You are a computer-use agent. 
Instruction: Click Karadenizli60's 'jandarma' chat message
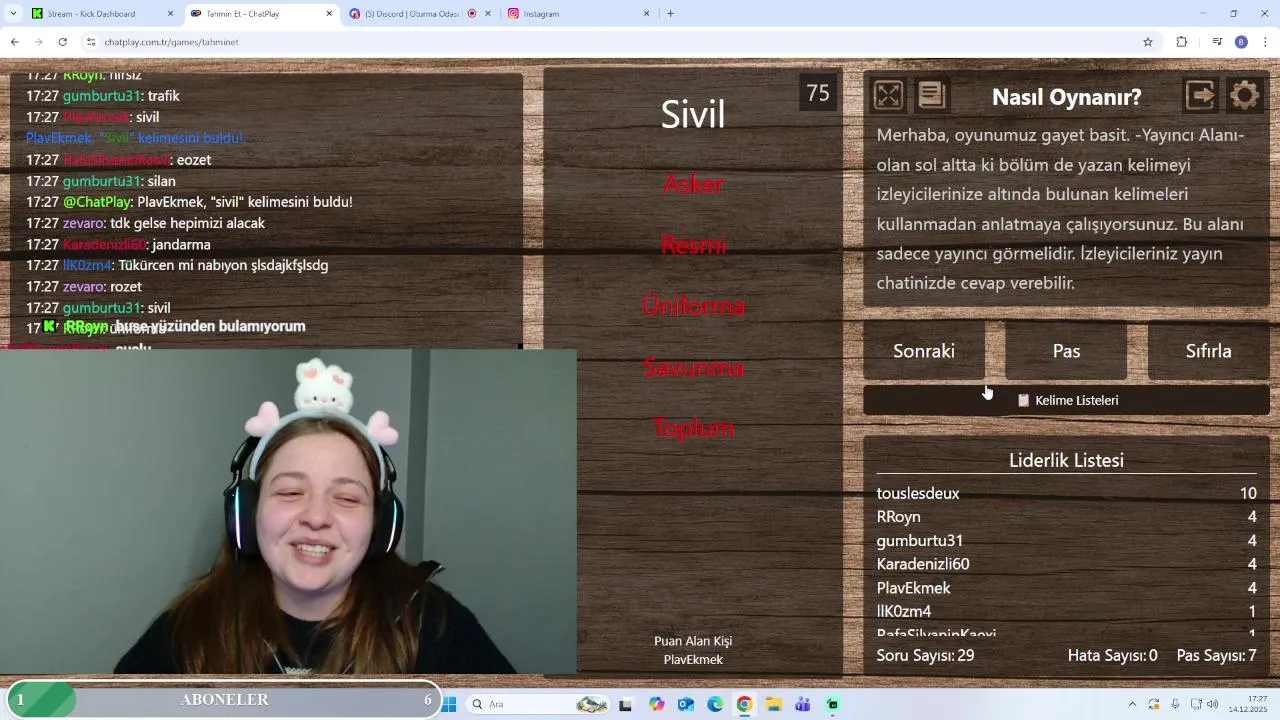point(181,244)
